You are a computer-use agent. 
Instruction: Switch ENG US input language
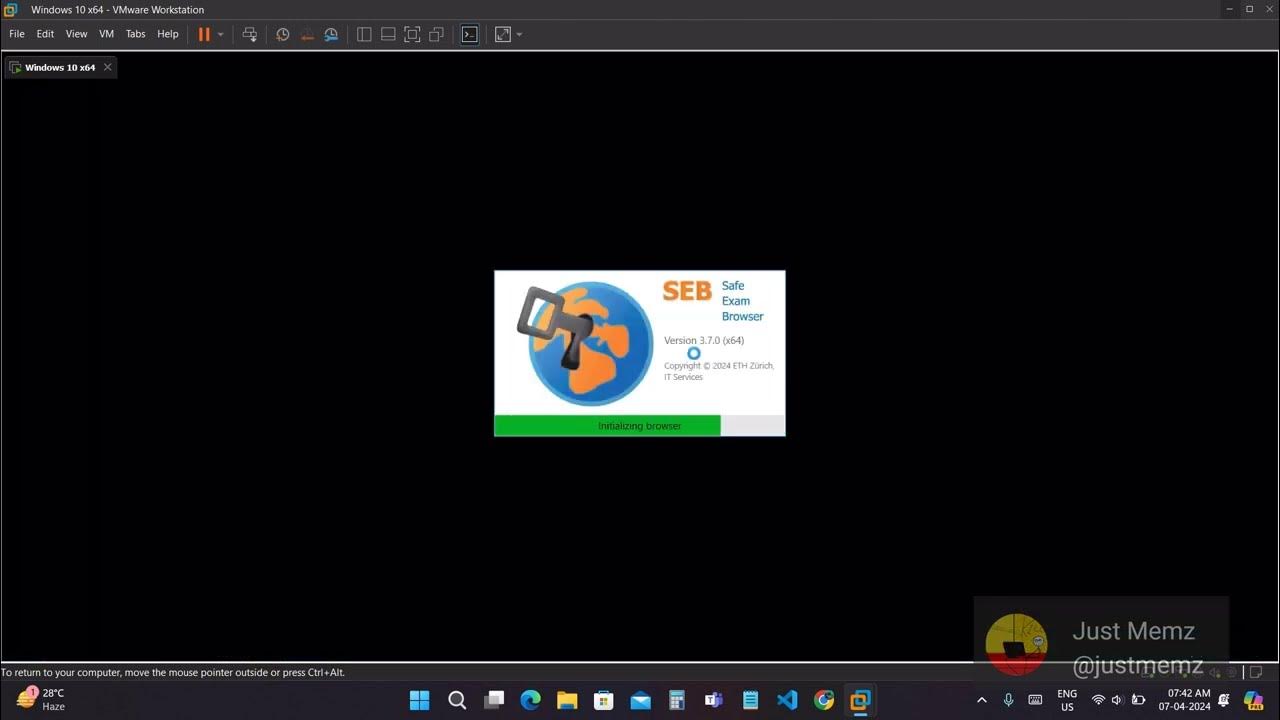pos(1067,700)
